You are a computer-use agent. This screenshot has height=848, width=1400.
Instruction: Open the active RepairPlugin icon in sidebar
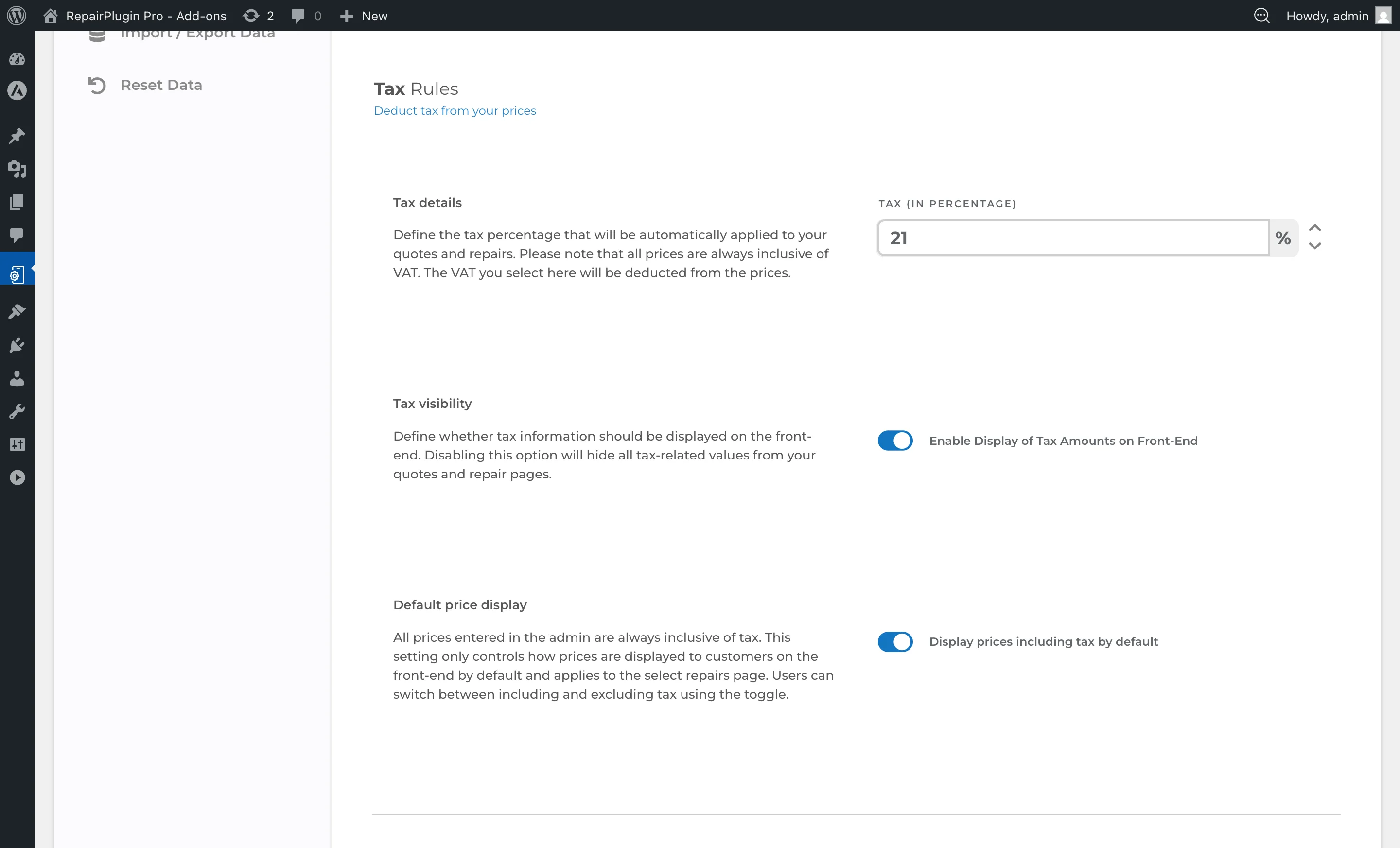coord(17,275)
